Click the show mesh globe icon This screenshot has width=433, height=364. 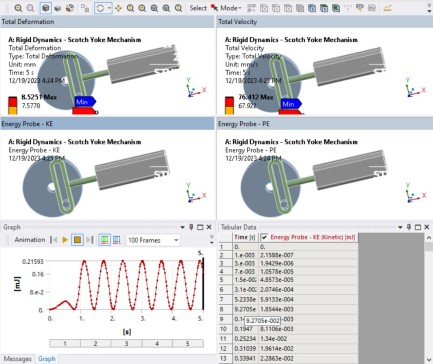[x=70, y=8]
